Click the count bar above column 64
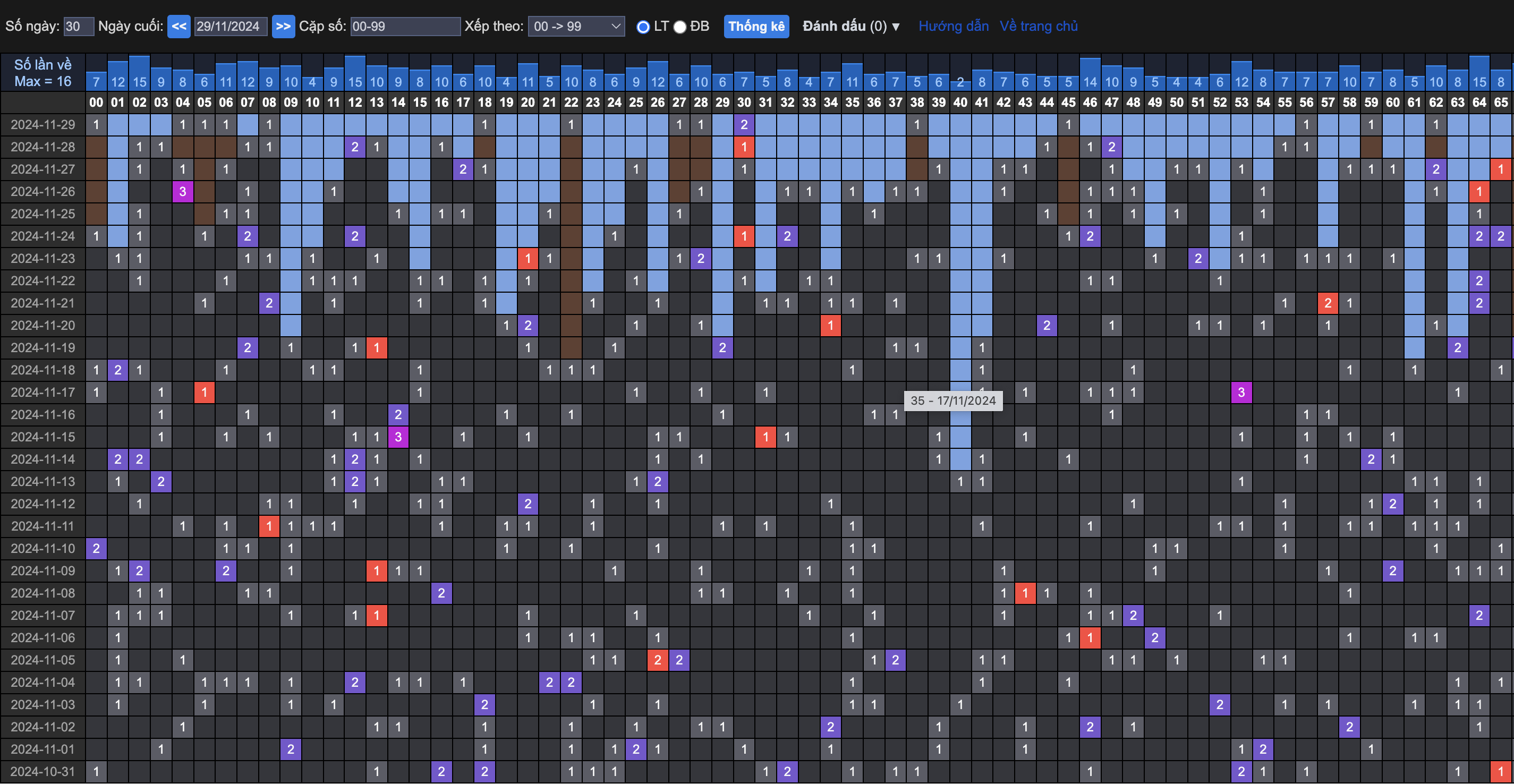This screenshot has width=1514, height=784. point(1479,73)
